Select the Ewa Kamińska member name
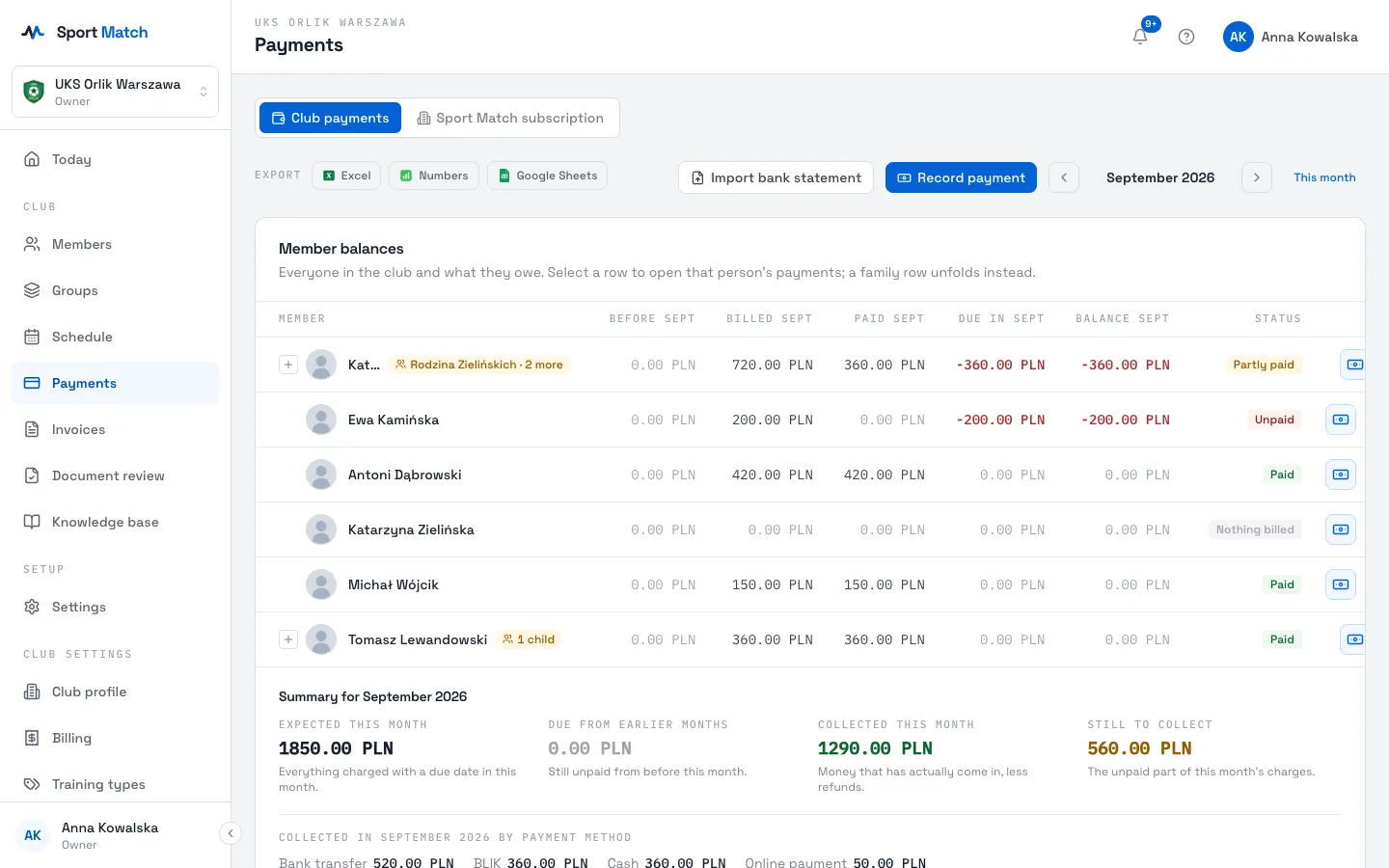1389x868 pixels. tap(394, 420)
